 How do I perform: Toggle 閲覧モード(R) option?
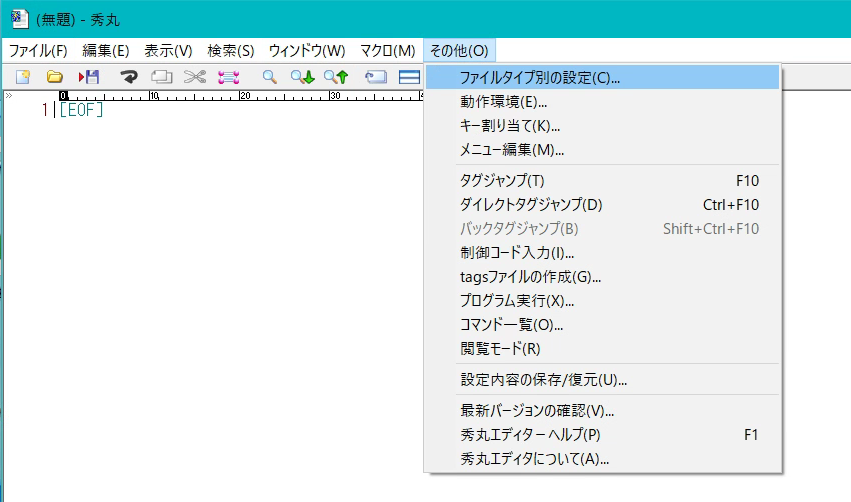point(602,348)
